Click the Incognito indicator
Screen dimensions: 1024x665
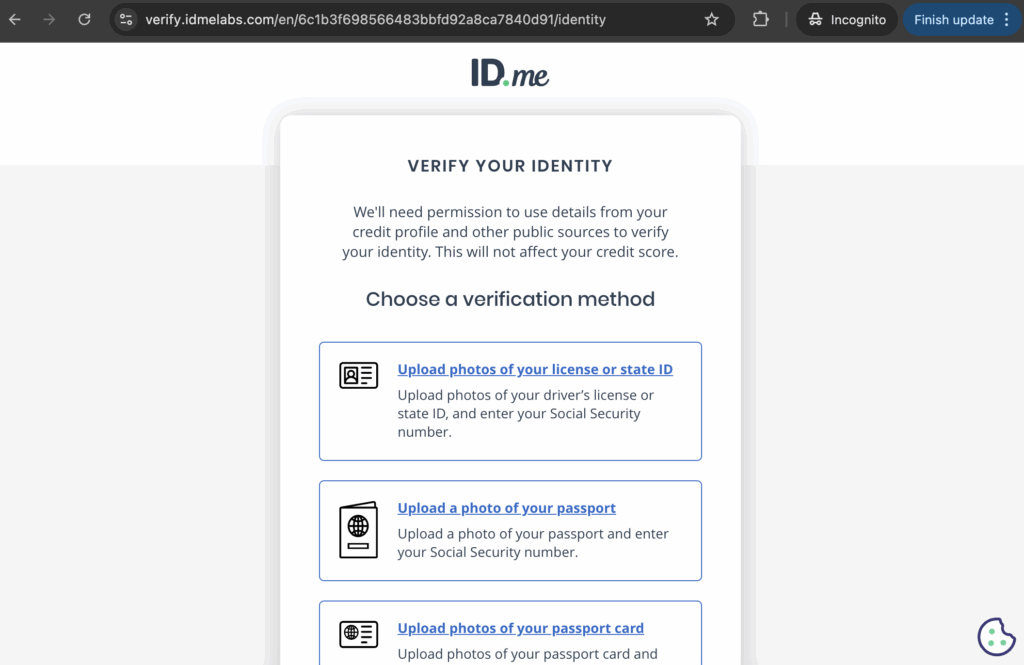847,20
